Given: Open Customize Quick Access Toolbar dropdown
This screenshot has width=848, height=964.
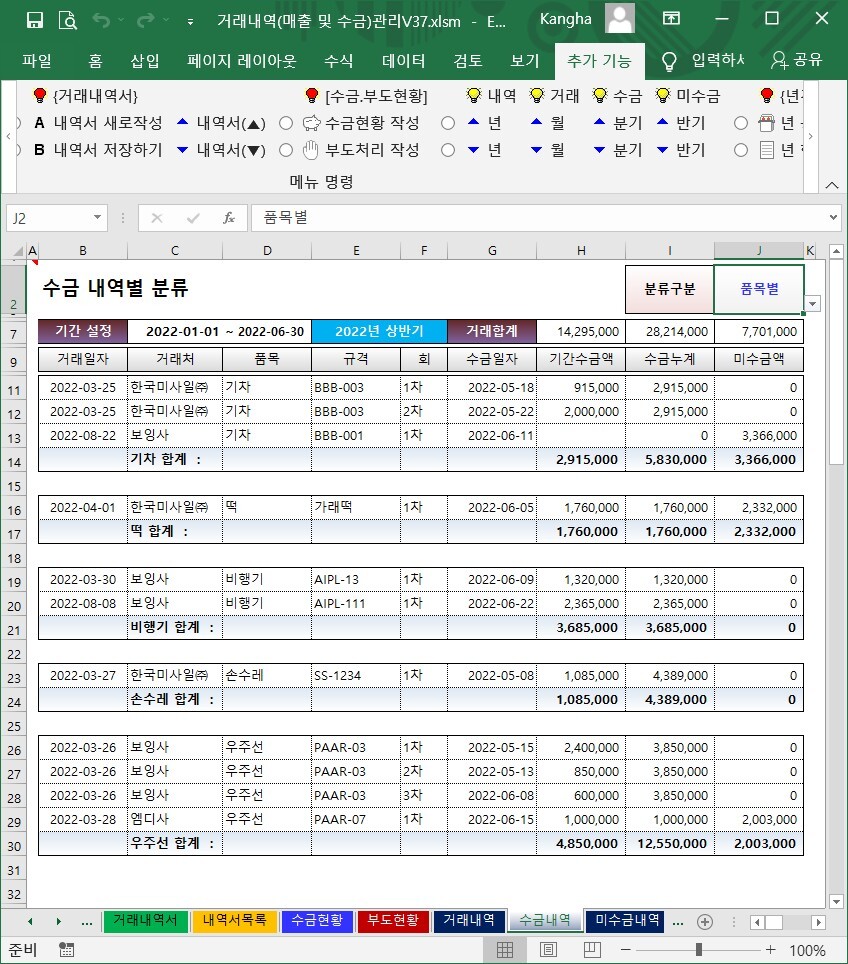Looking at the screenshot, I should click(x=191, y=22).
